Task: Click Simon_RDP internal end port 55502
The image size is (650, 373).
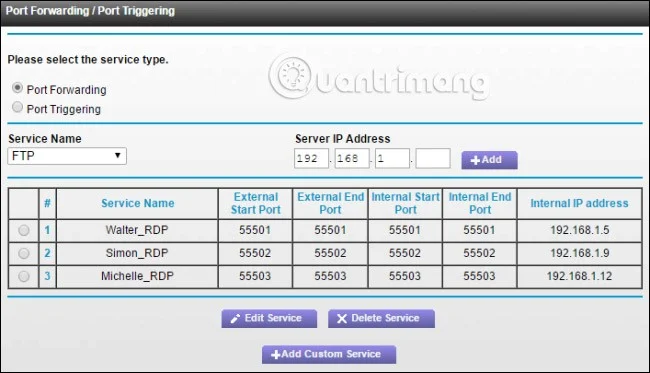Action: point(479,253)
